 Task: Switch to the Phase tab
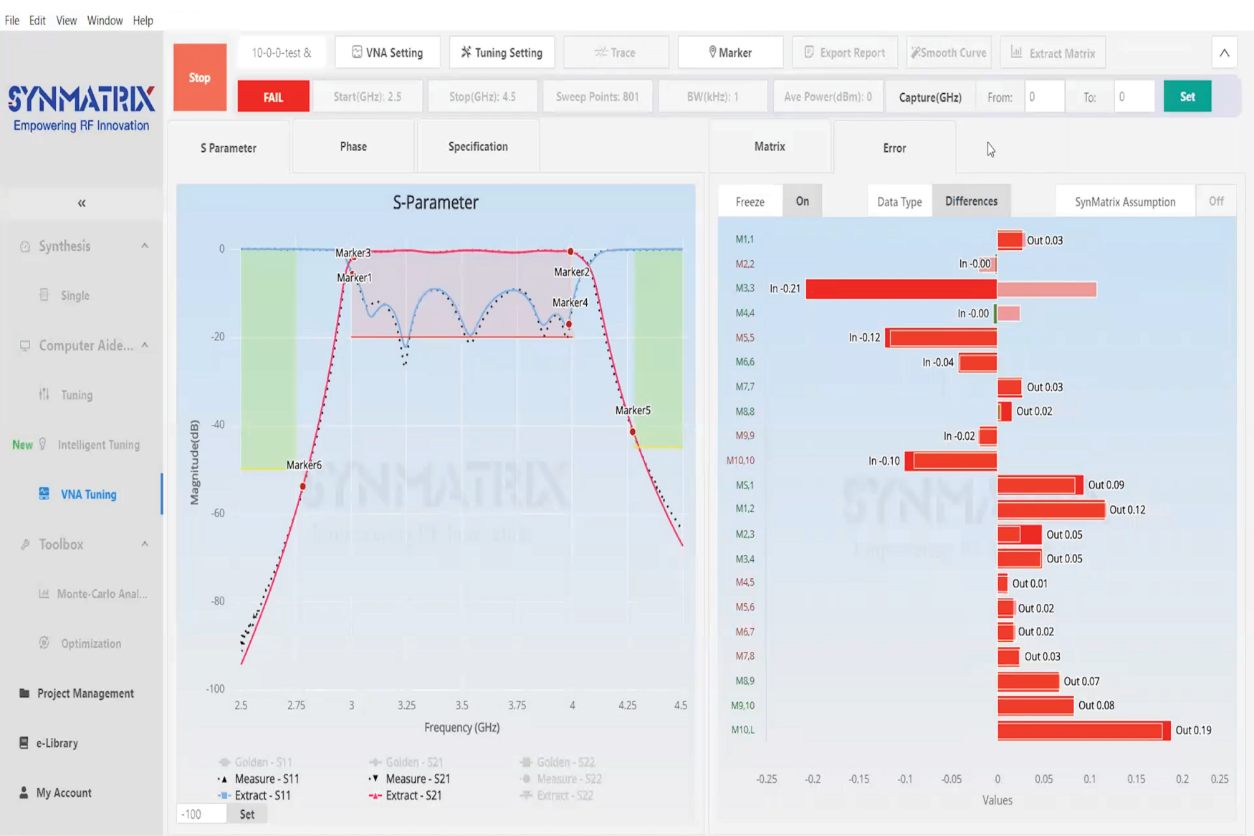click(353, 146)
